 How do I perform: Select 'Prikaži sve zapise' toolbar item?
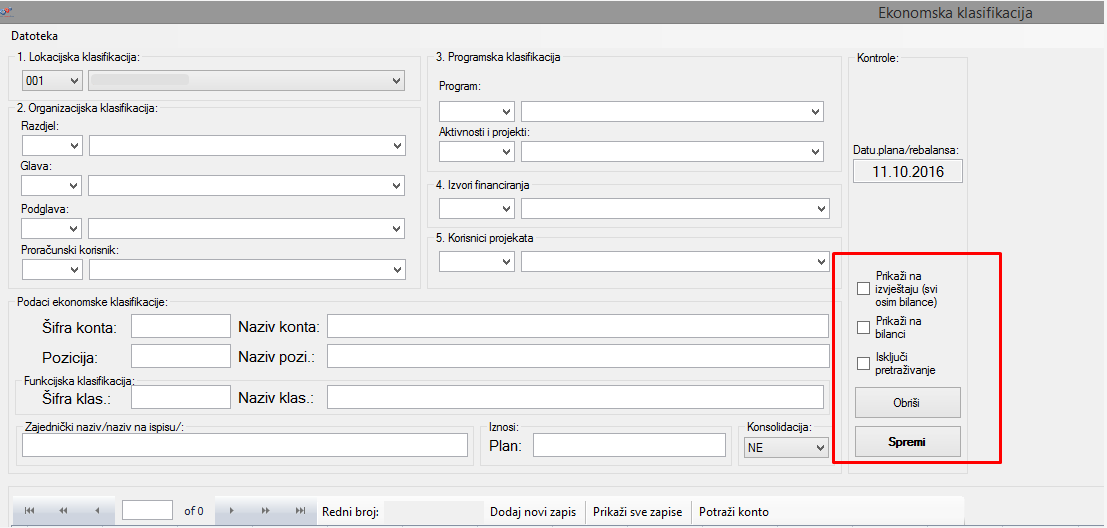637,511
